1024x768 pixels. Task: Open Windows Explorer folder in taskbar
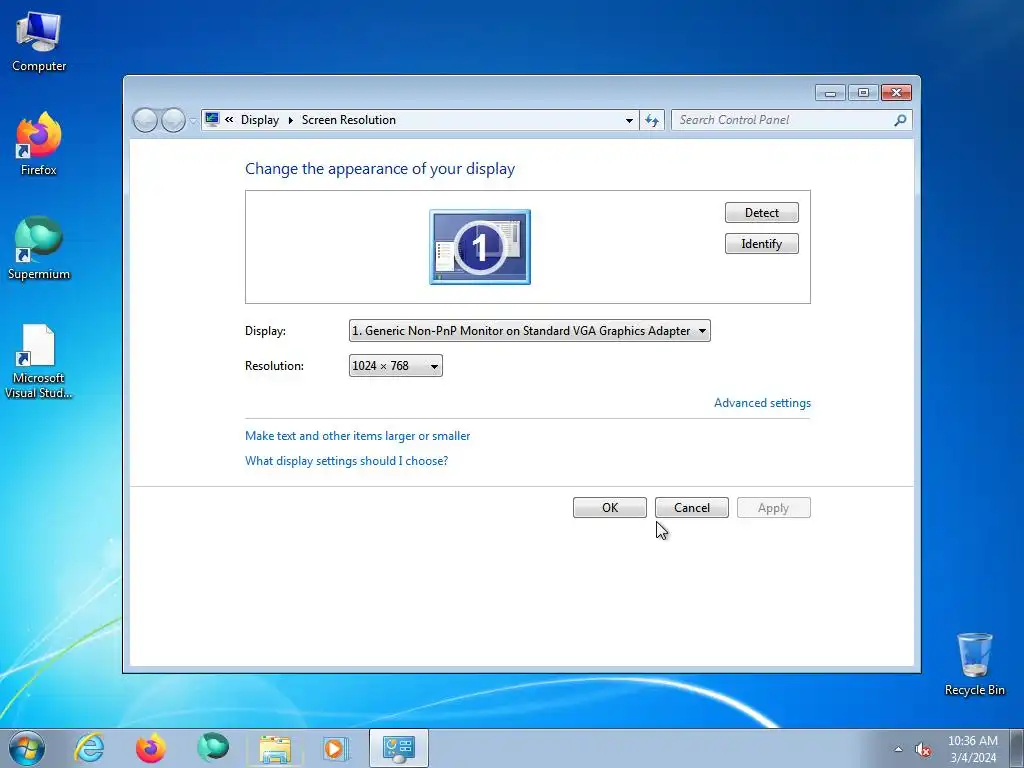click(275, 748)
